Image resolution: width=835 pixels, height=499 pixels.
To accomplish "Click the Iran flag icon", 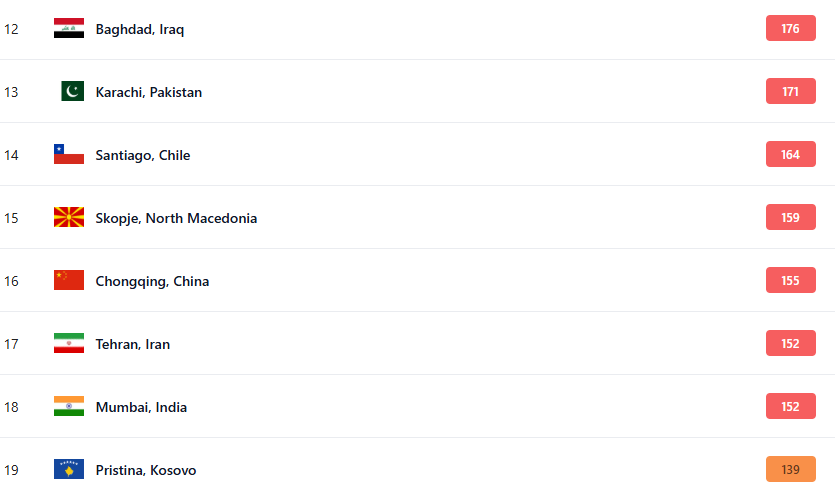I will (x=69, y=344).
